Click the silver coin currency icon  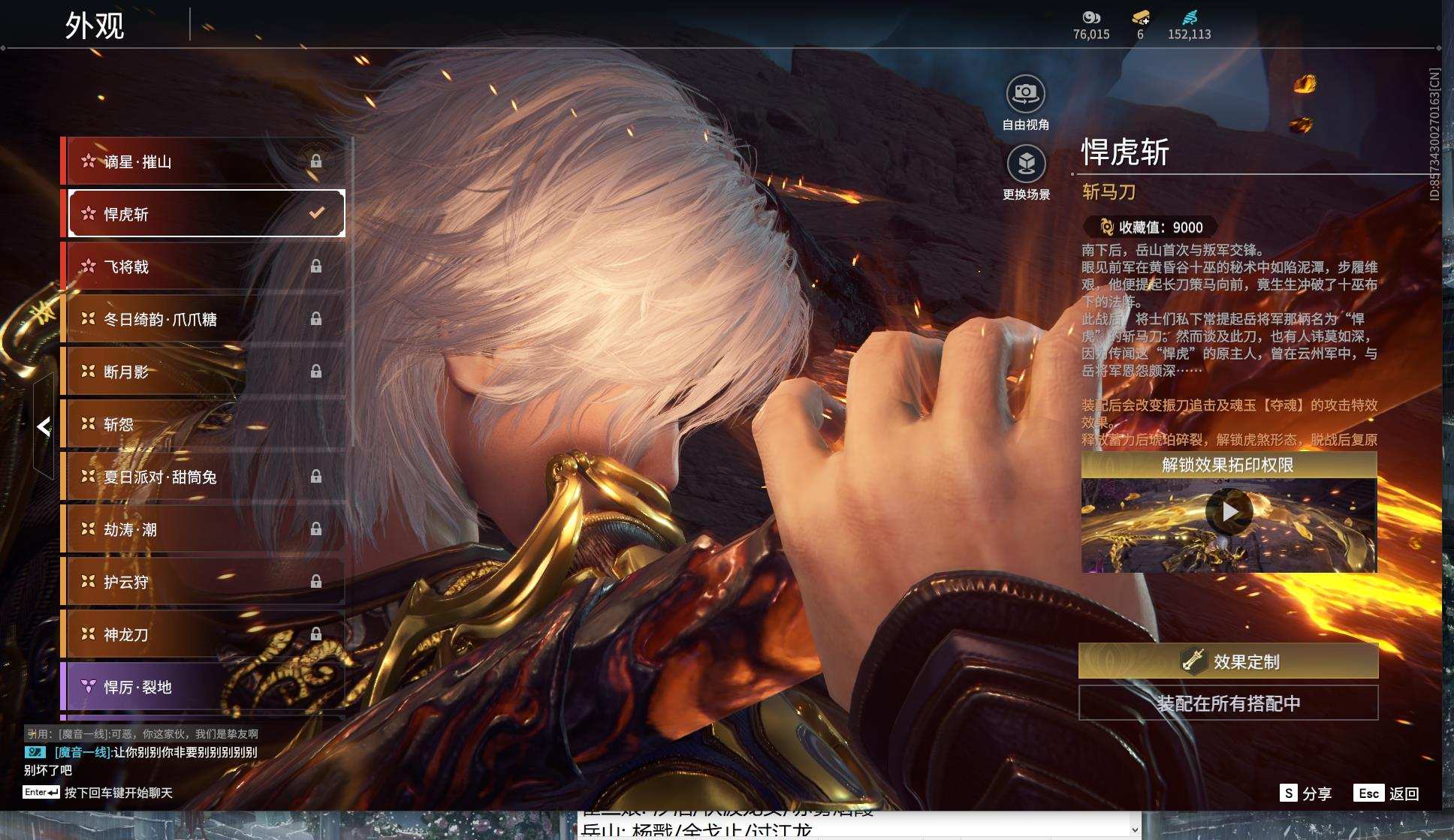tap(1091, 17)
